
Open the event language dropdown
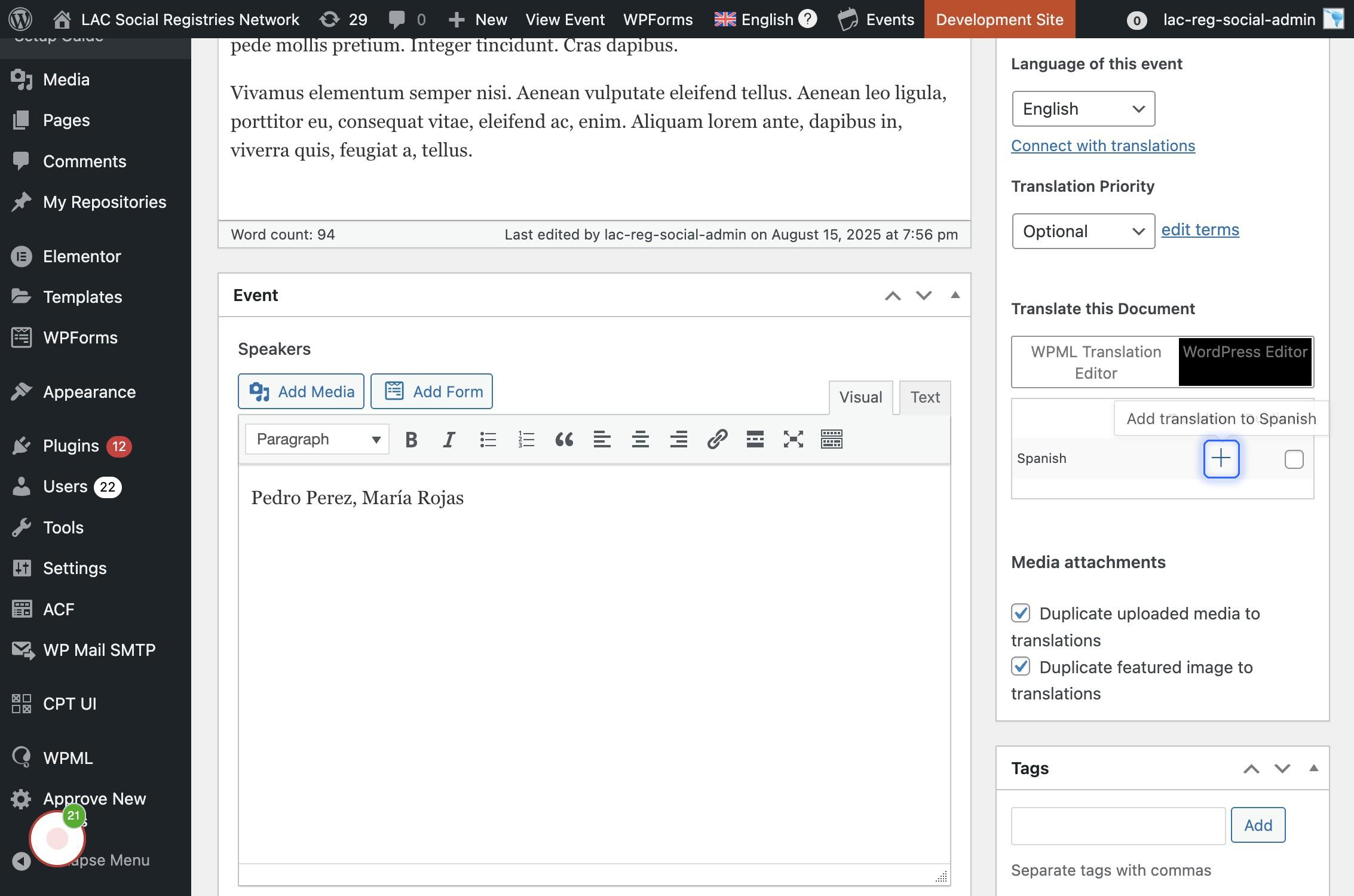(x=1083, y=109)
